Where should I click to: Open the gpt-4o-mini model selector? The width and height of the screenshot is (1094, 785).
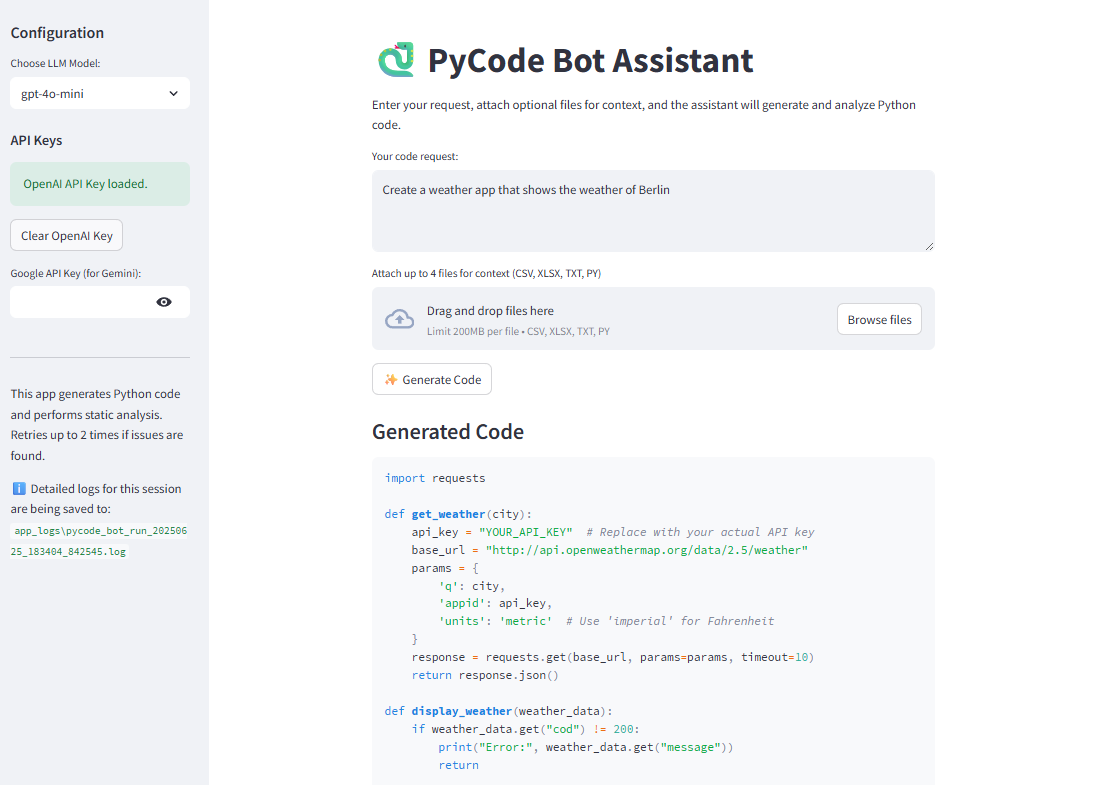pyautogui.click(x=90, y=93)
